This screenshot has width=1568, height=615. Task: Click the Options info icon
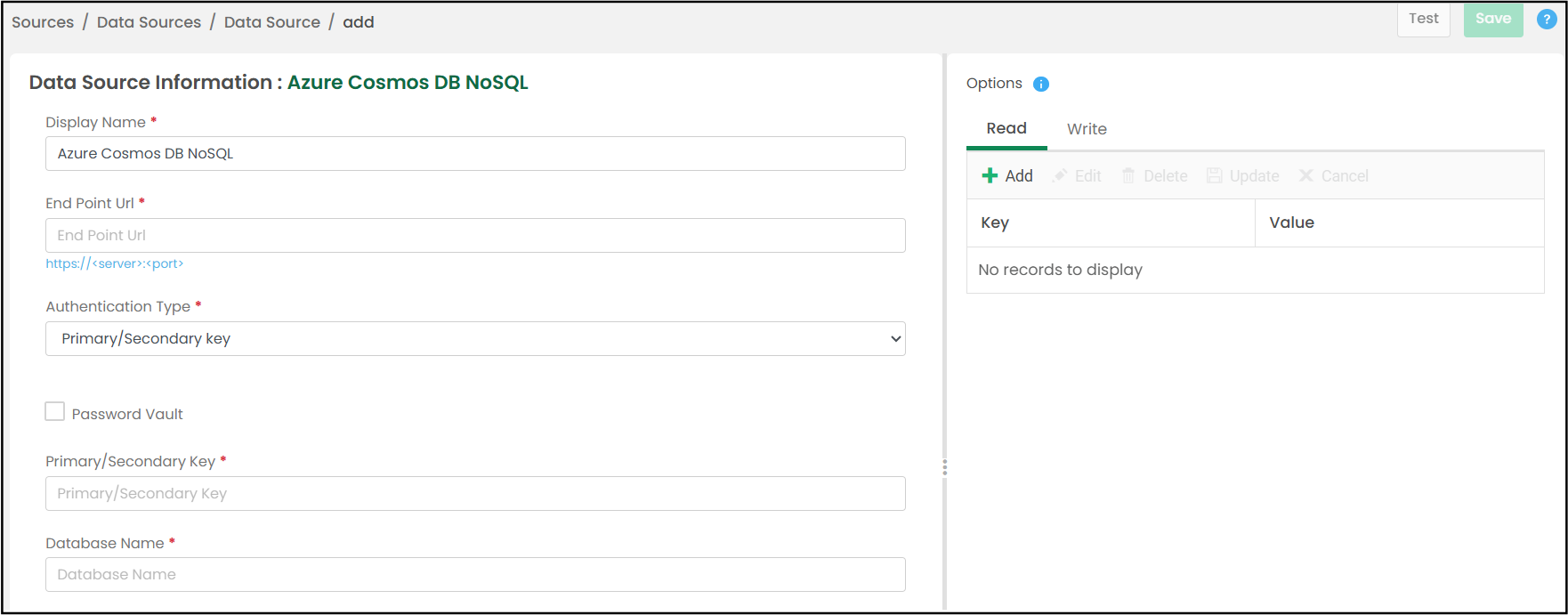pyautogui.click(x=1041, y=84)
